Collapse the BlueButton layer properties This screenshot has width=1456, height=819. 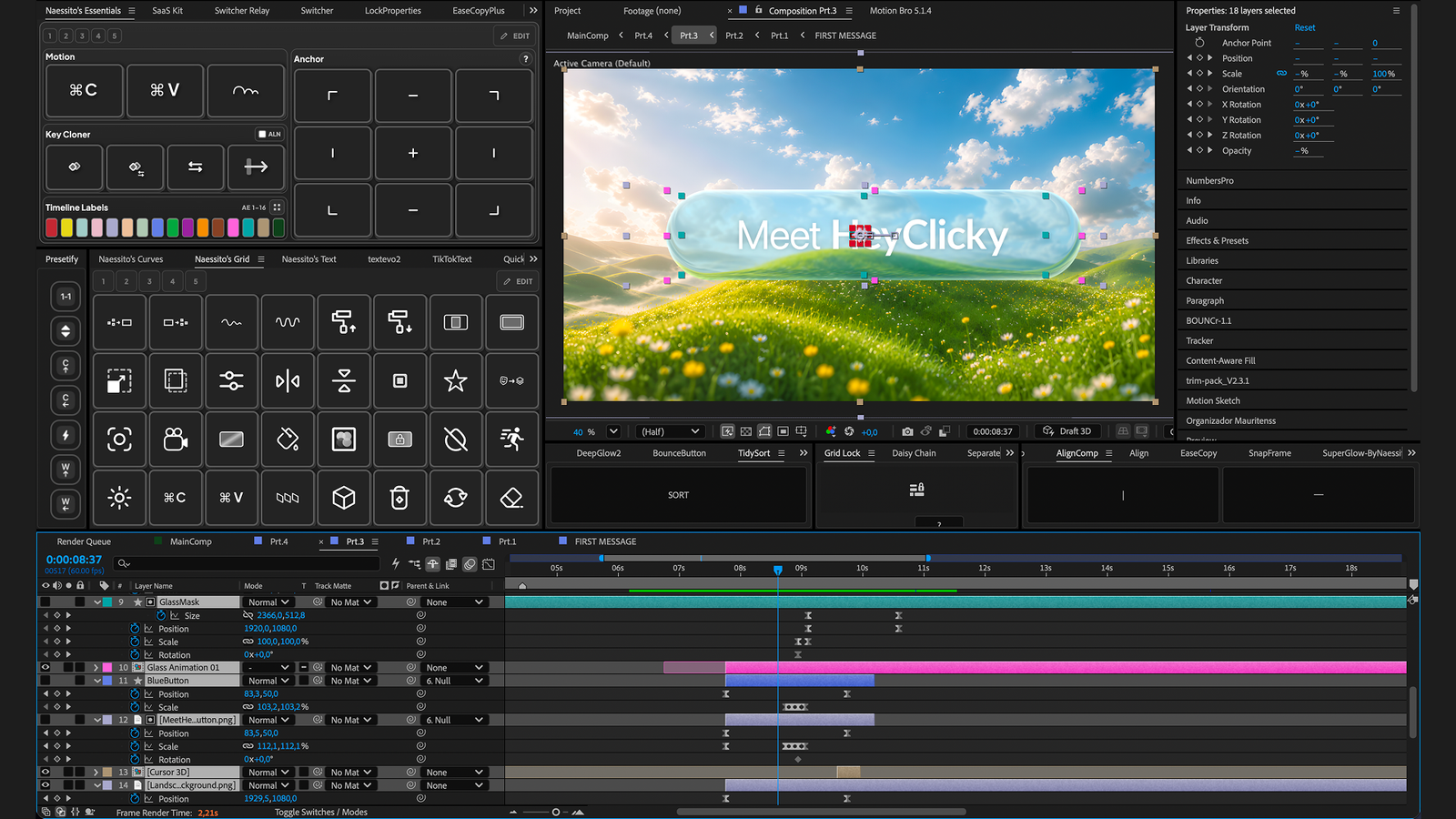tap(96, 681)
